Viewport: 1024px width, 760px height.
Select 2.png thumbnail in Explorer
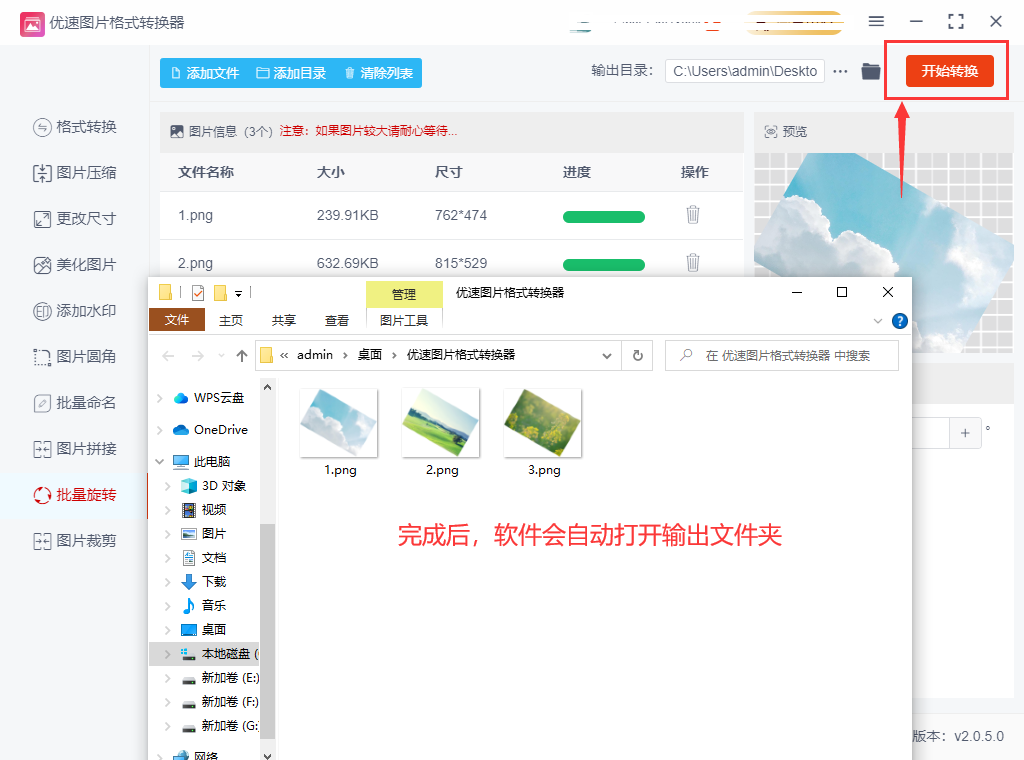point(441,422)
